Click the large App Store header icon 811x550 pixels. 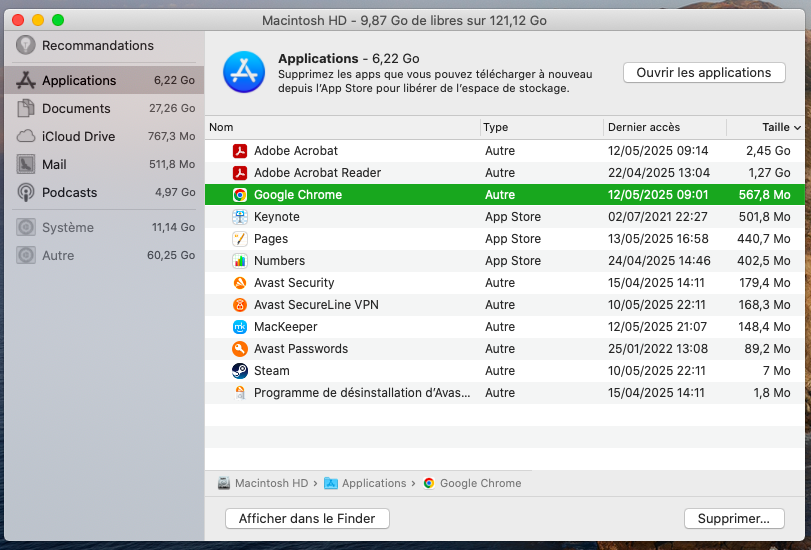[244, 72]
